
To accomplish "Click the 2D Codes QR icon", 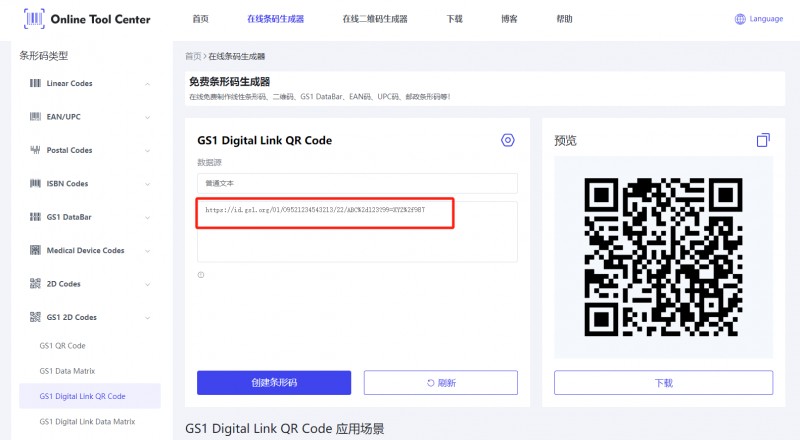I will pyautogui.click(x=35, y=283).
